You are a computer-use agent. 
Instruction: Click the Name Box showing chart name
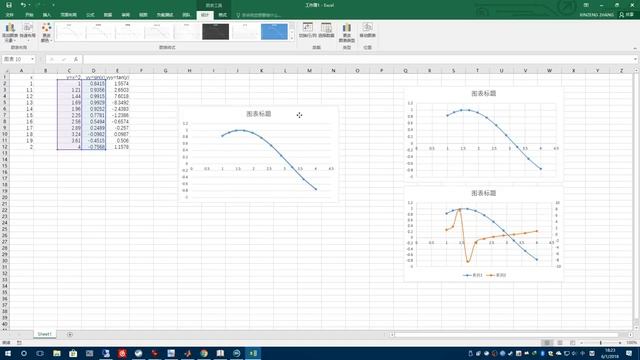pyautogui.click(x=16, y=59)
